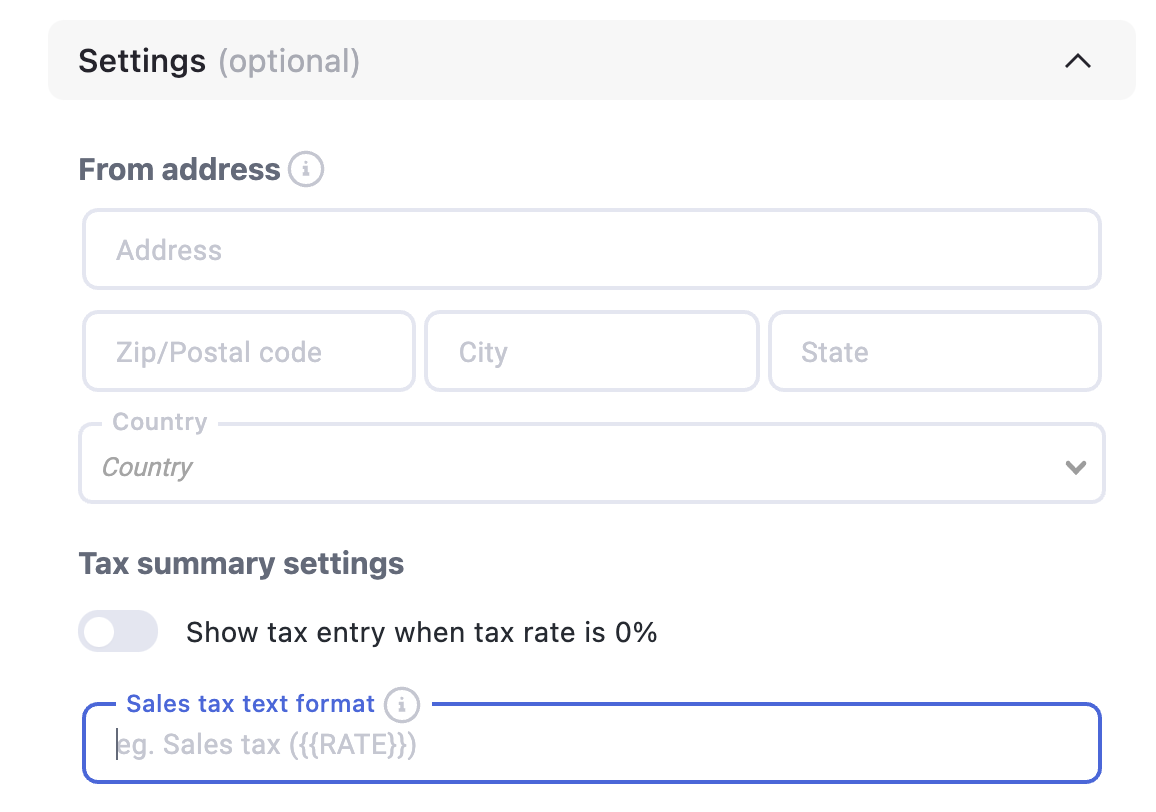Viewport: 1156px width, 812px height.
Task: Open the From address info icon
Action: click(305, 170)
